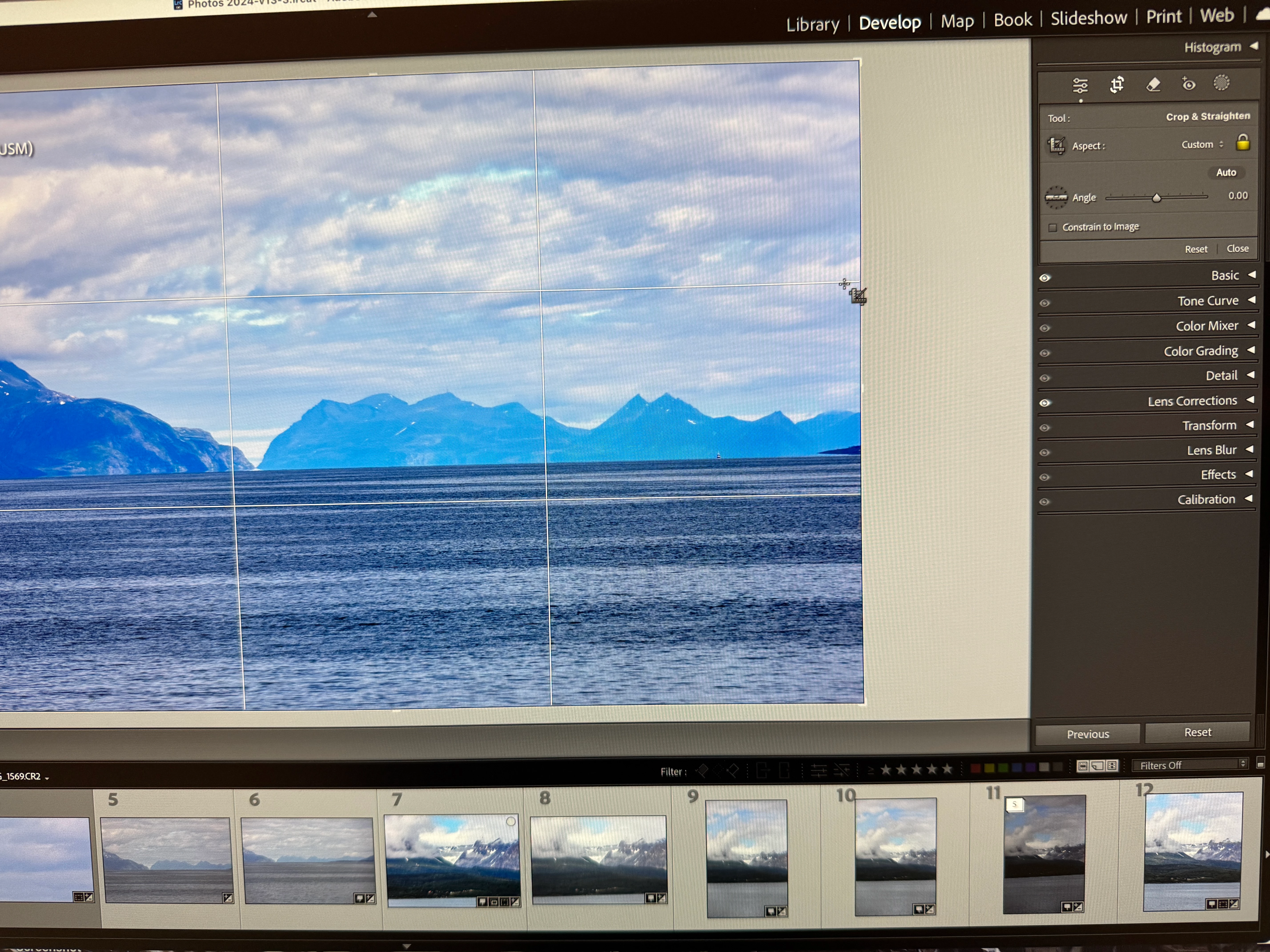Open the Masking tool icon

tap(1221, 83)
